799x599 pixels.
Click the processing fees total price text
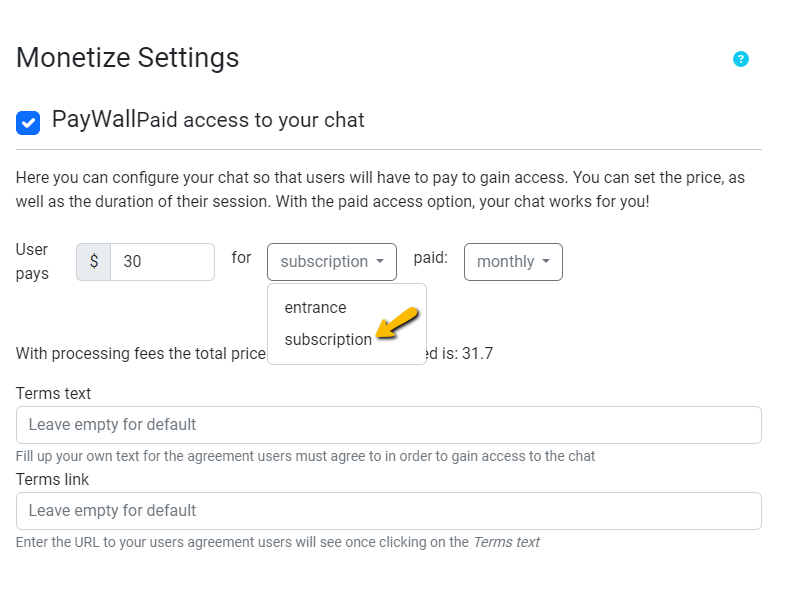click(x=140, y=354)
